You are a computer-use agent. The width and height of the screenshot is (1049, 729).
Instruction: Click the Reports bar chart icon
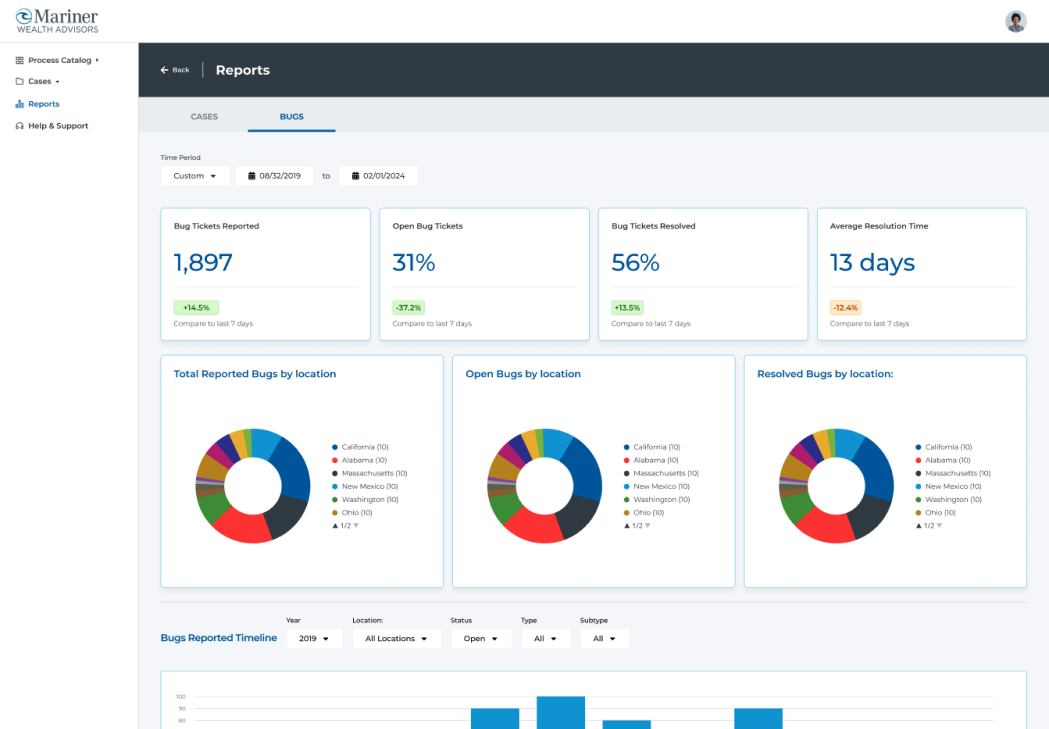[20, 104]
